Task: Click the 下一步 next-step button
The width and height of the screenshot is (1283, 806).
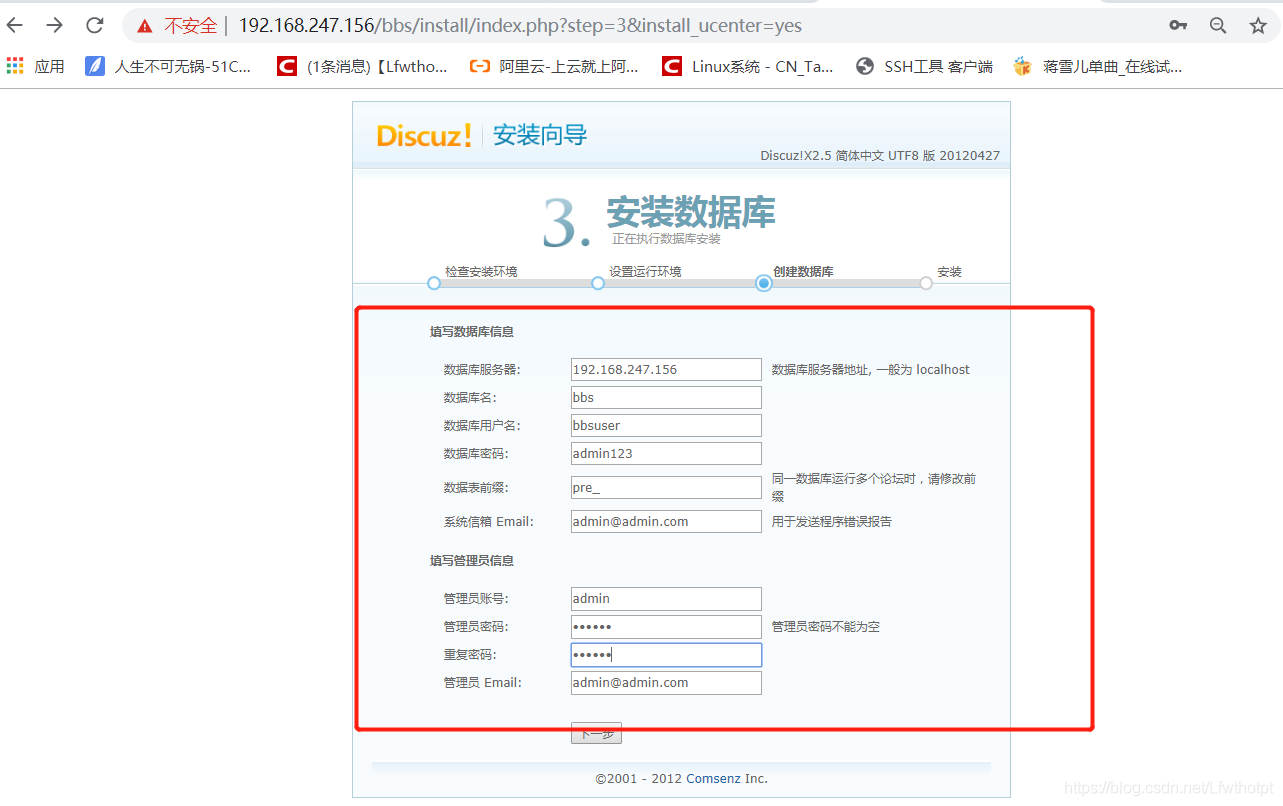Action: pos(596,733)
